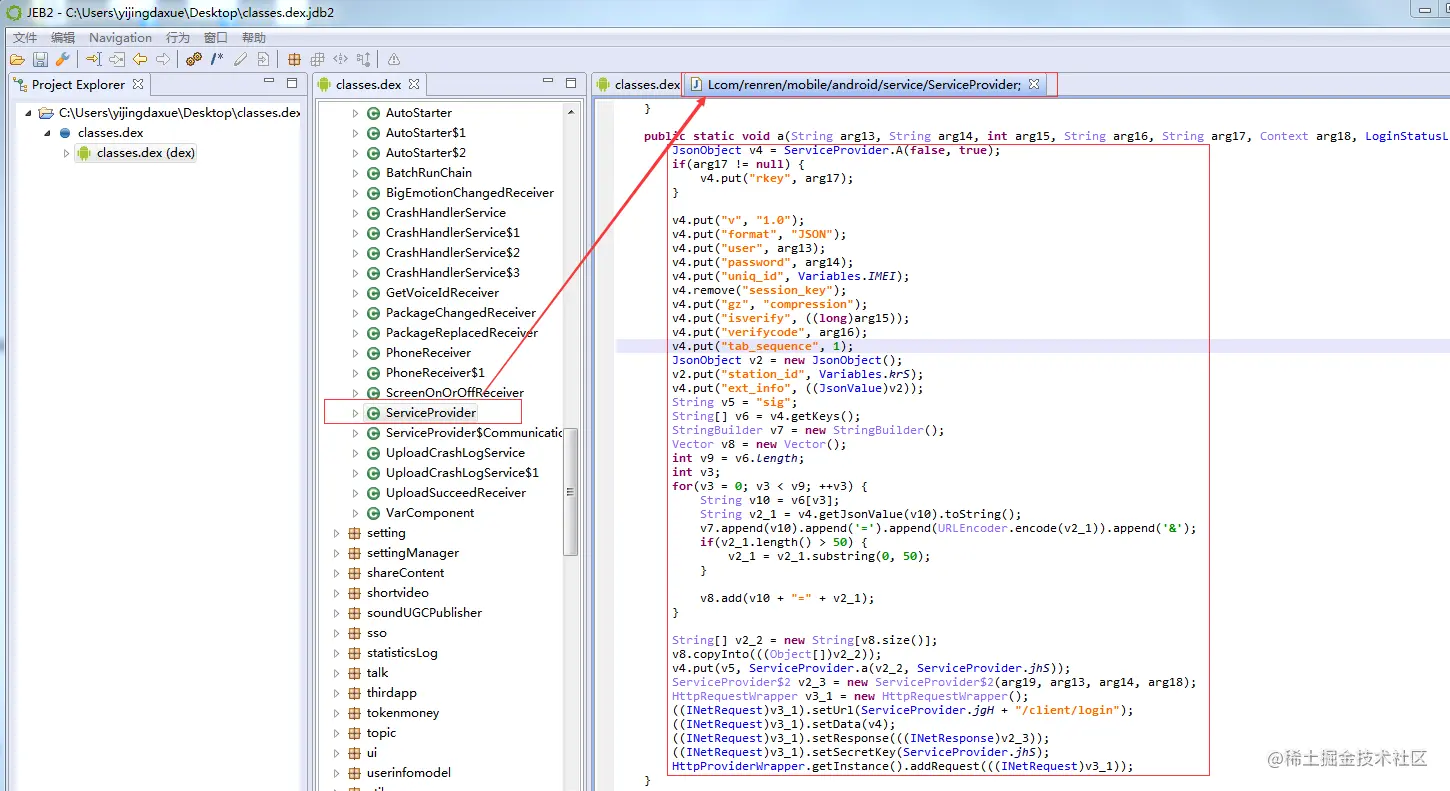Image resolution: width=1450 pixels, height=791 pixels.
Task: Select the GetVoiceIdReceiver class
Action: (x=442, y=293)
